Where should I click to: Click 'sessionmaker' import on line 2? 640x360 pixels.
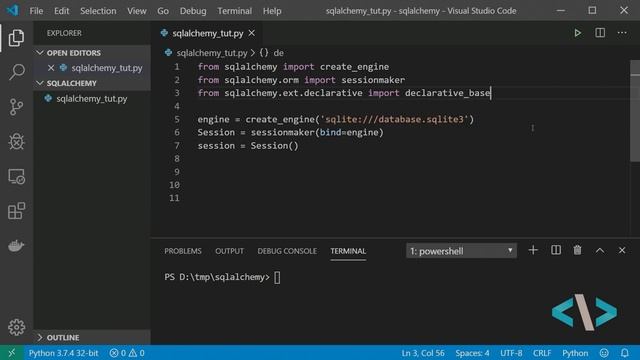pyautogui.click(x=373, y=80)
